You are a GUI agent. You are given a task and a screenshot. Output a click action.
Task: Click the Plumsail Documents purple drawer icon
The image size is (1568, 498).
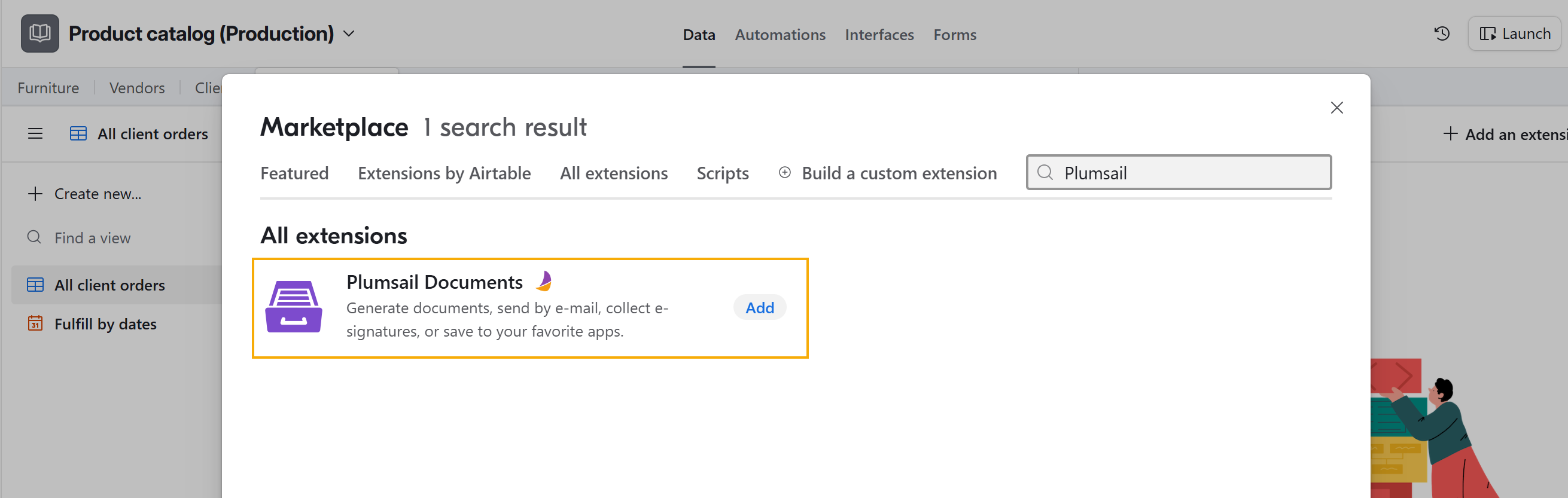click(293, 307)
